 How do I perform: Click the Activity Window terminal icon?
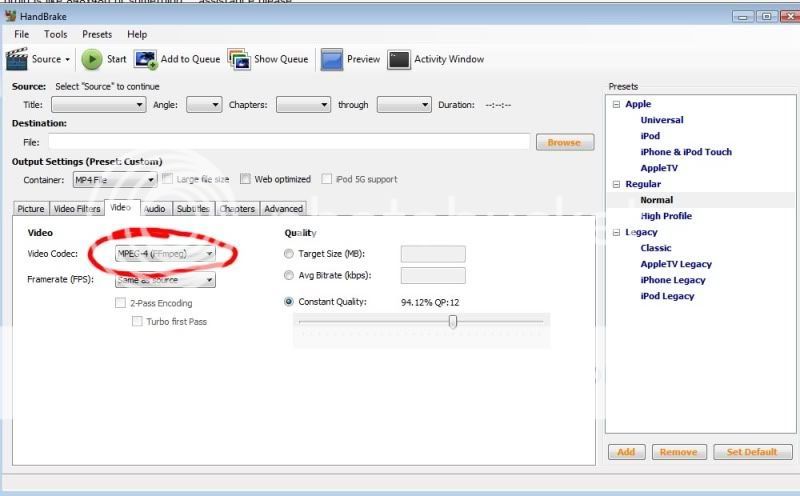coord(398,59)
